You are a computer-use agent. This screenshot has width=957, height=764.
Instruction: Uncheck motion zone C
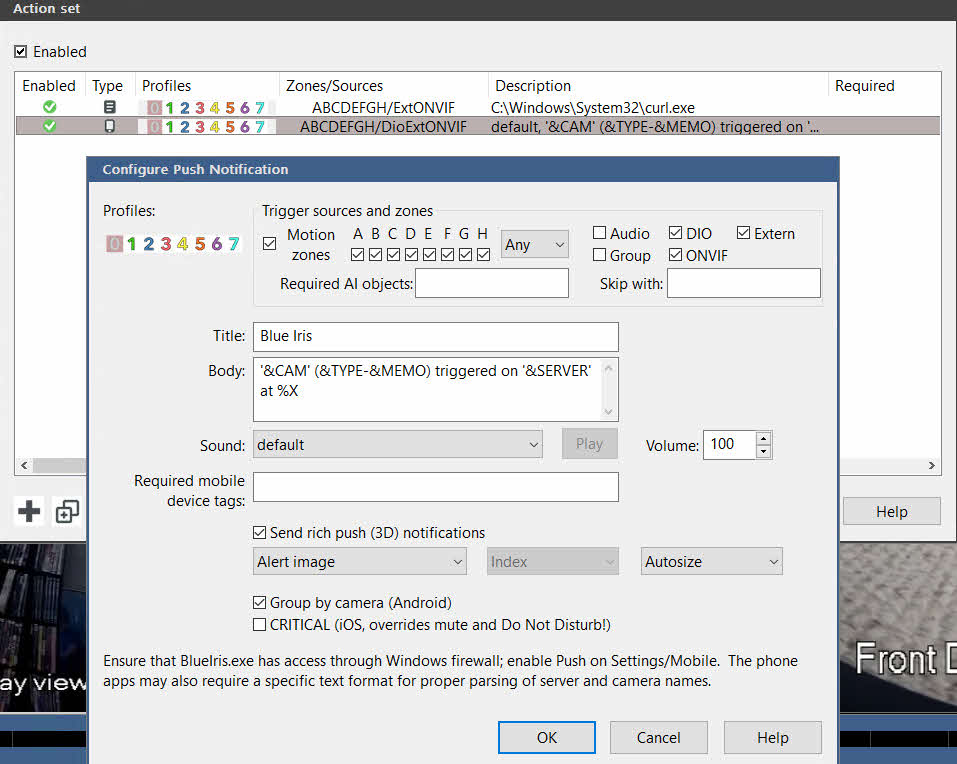(x=393, y=254)
